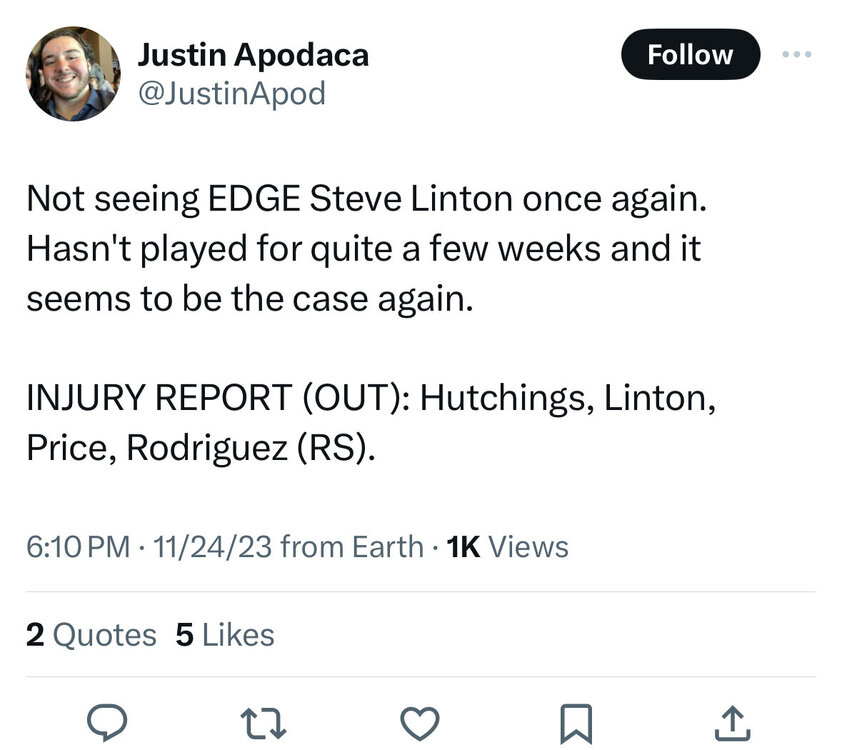Click the 6:10 PM post time
842x750 pixels.
click(x=78, y=547)
